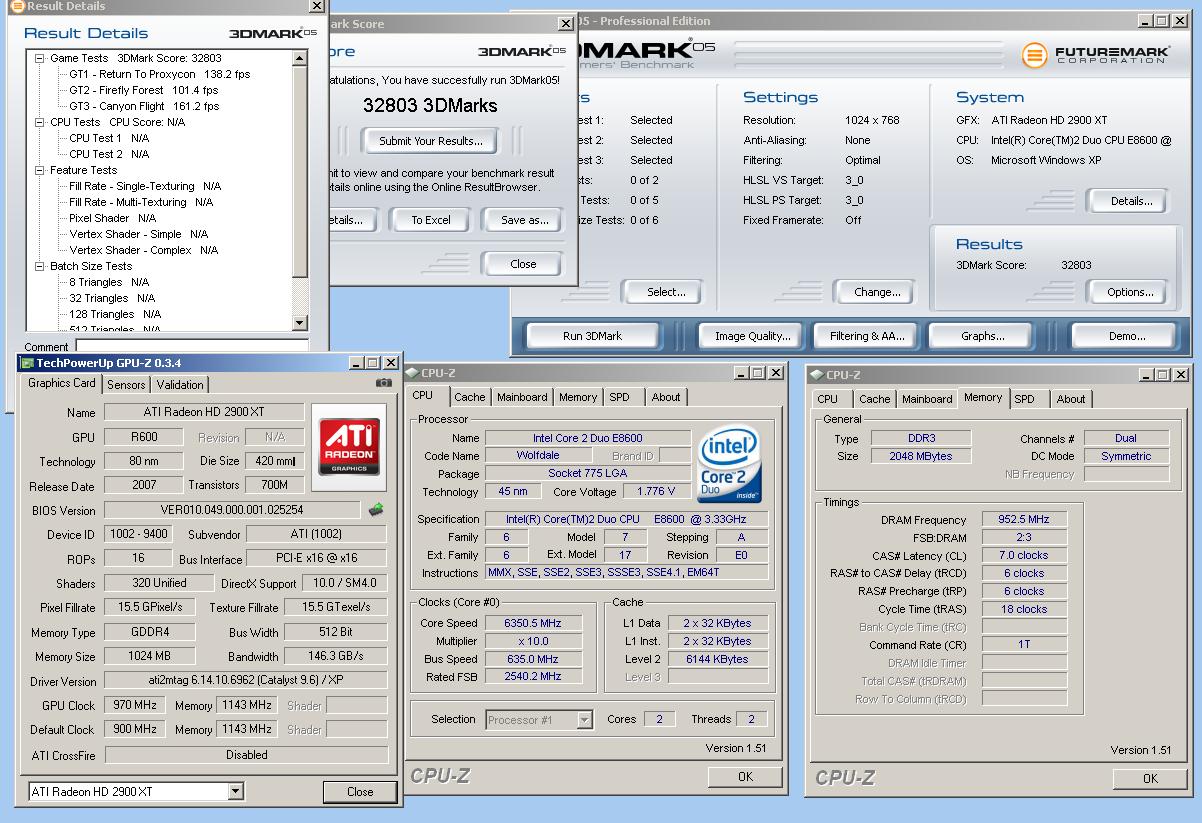
Task: Click the Submit Your Results button
Action: [x=431, y=141]
